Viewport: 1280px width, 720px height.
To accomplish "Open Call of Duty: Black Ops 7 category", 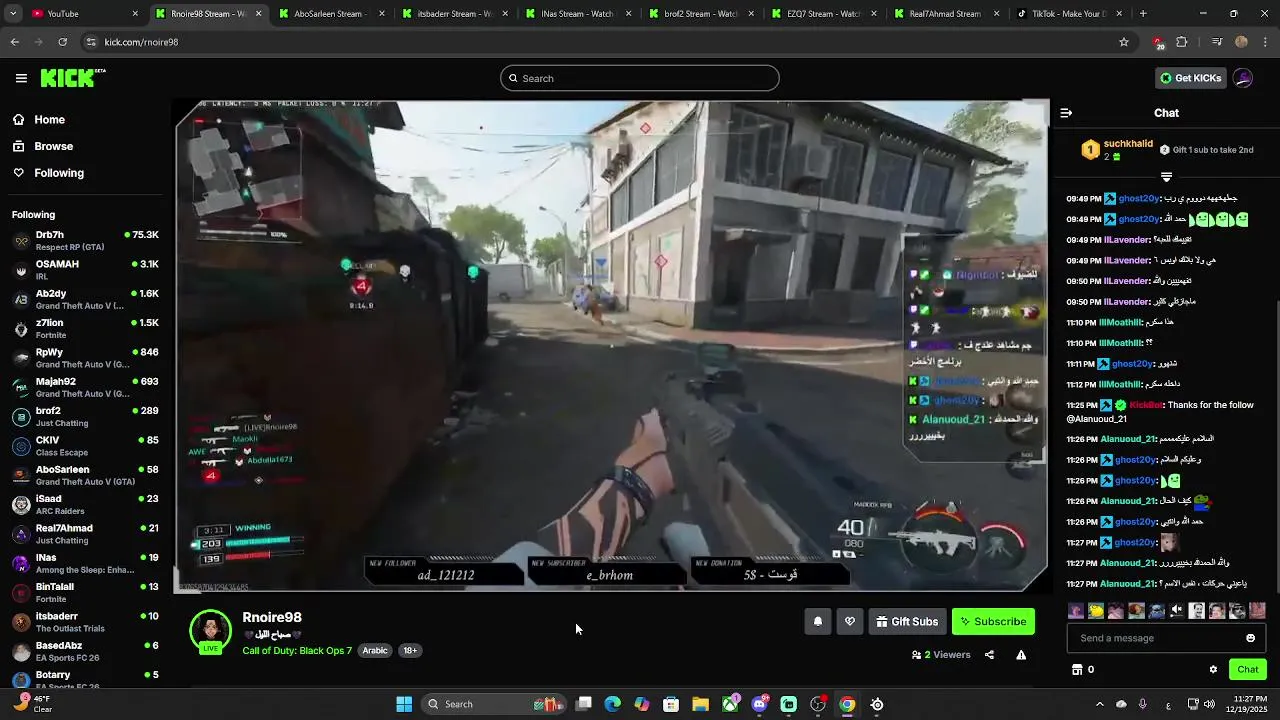I will [x=297, y=651].
